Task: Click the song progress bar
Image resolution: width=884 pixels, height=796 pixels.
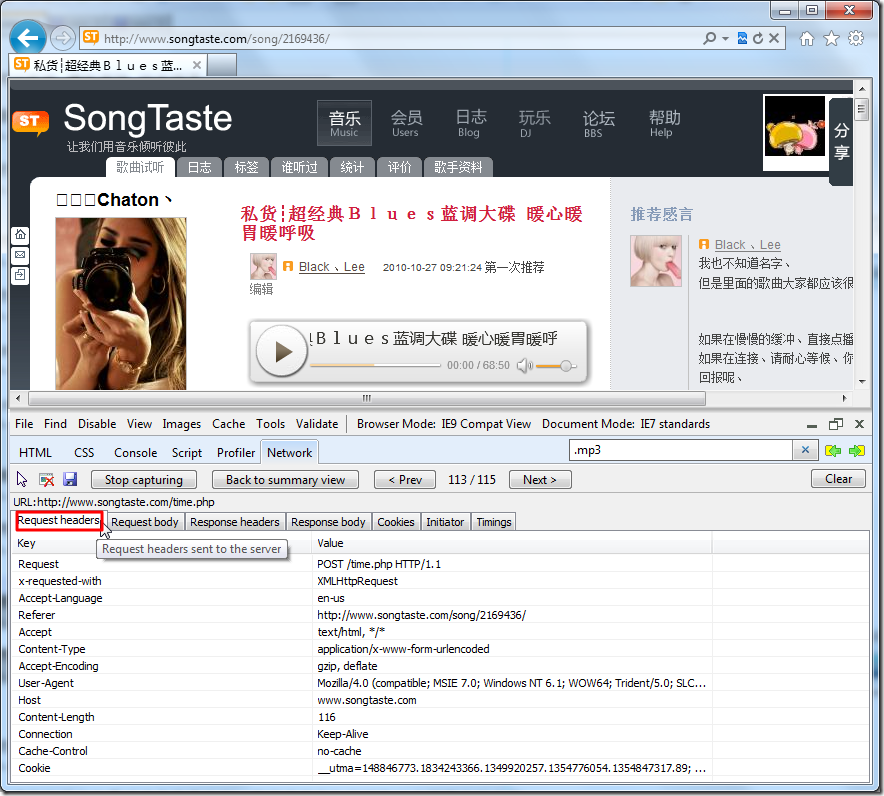Action: (375, 365)
